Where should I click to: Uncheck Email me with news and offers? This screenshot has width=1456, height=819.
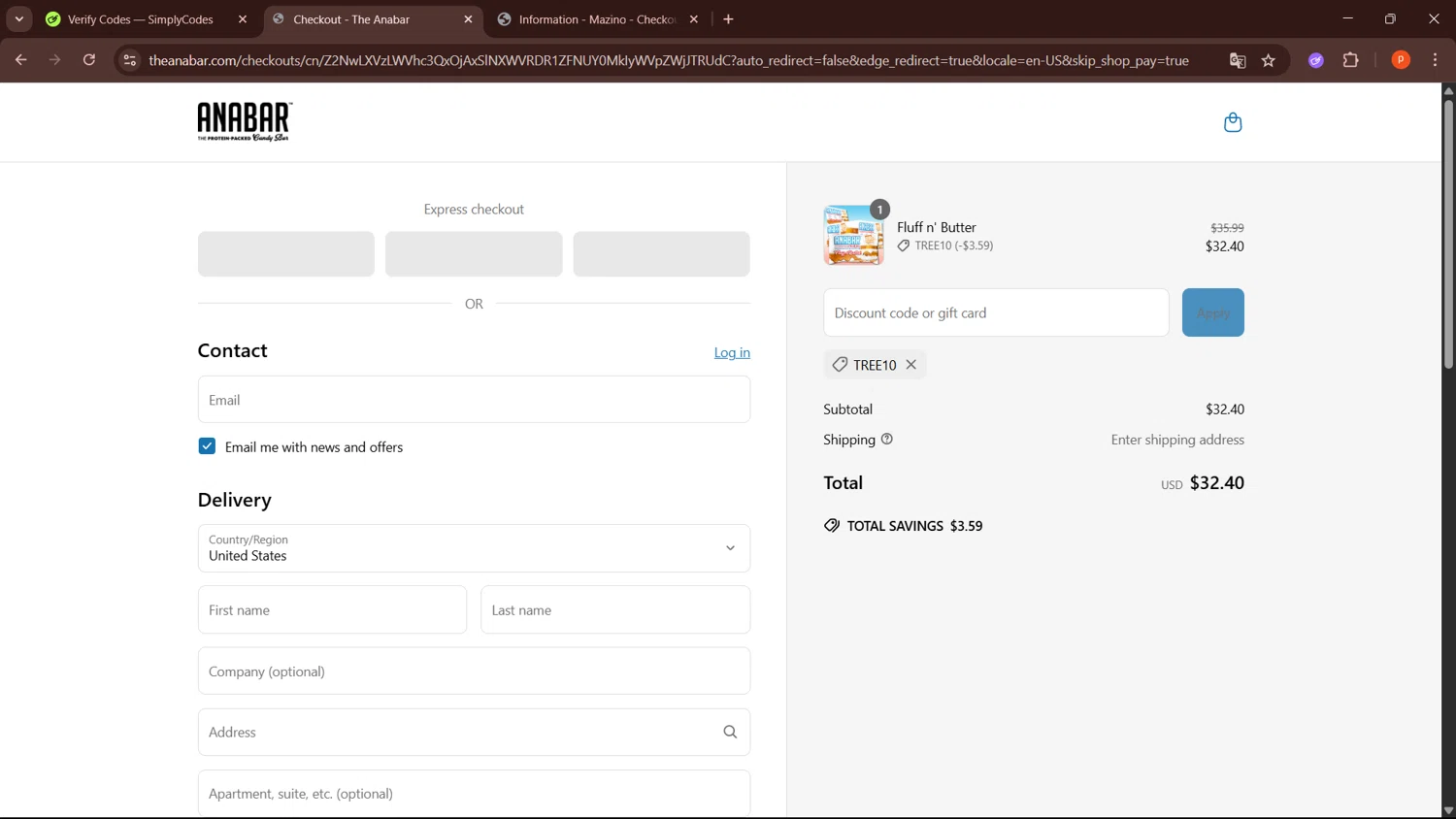207,446
